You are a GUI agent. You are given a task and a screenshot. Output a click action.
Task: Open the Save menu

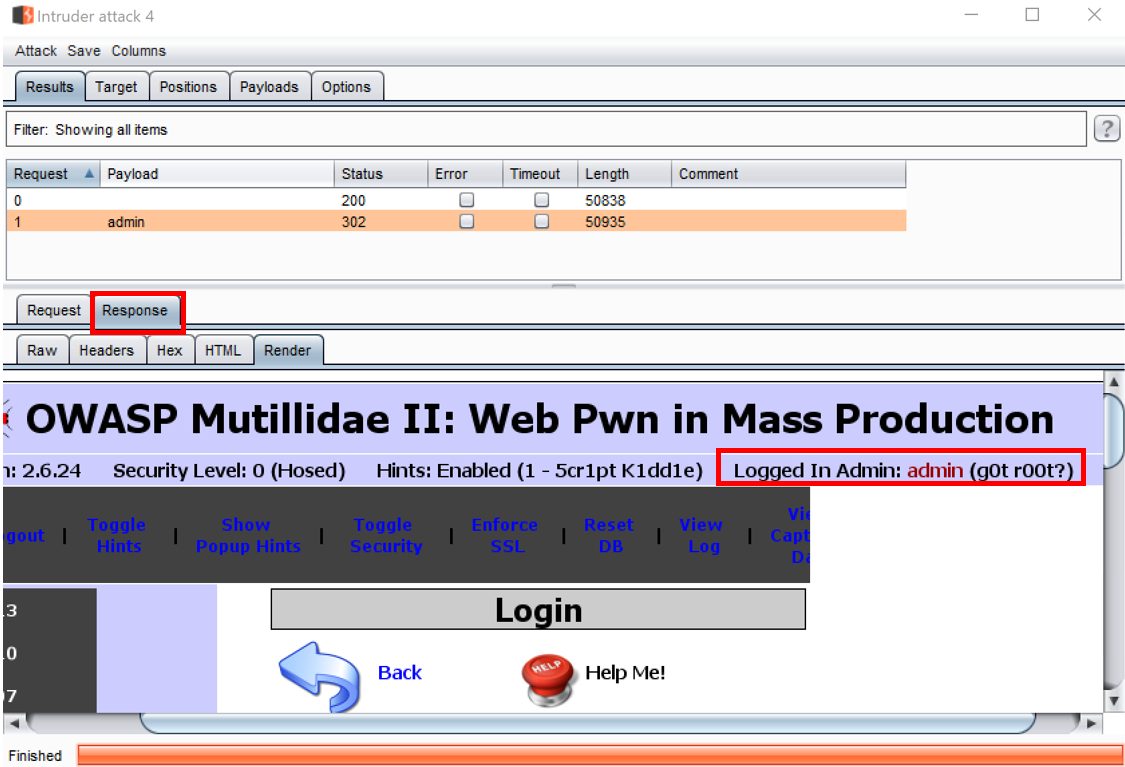tap(84, 51)
